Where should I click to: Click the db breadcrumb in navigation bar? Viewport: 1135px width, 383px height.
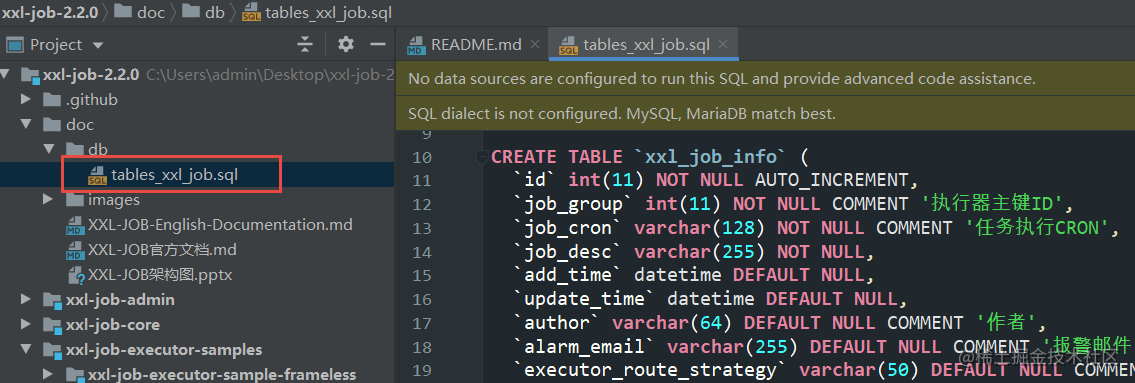[214, 12]
